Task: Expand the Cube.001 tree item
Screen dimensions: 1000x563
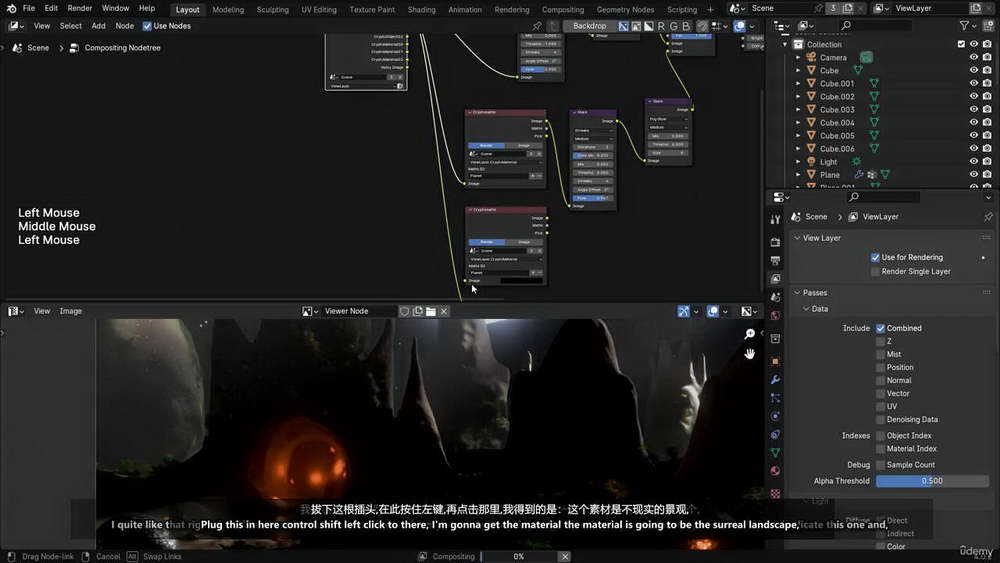Action: [798, 84]
